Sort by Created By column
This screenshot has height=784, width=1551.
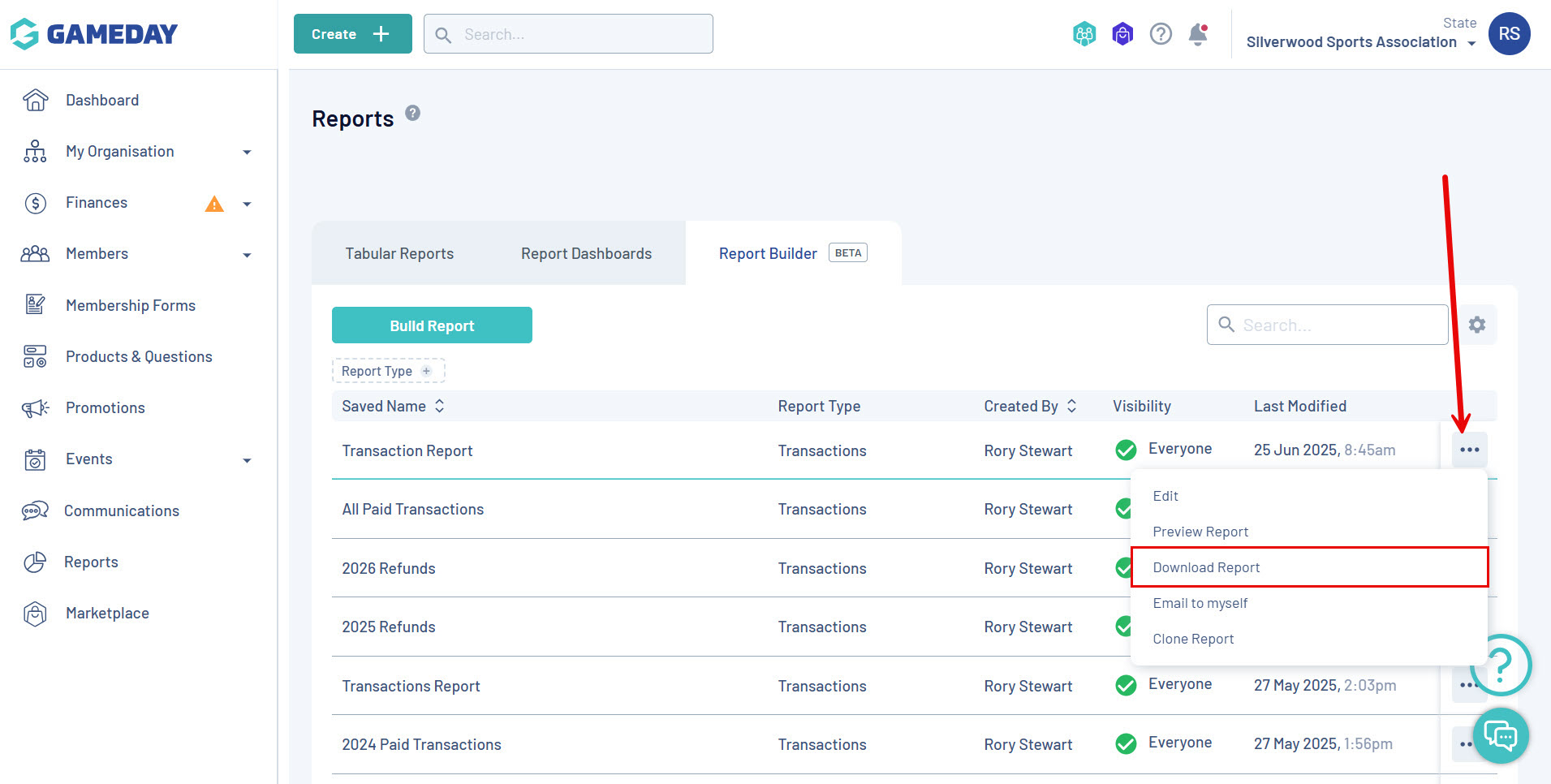click(1030, 406)
